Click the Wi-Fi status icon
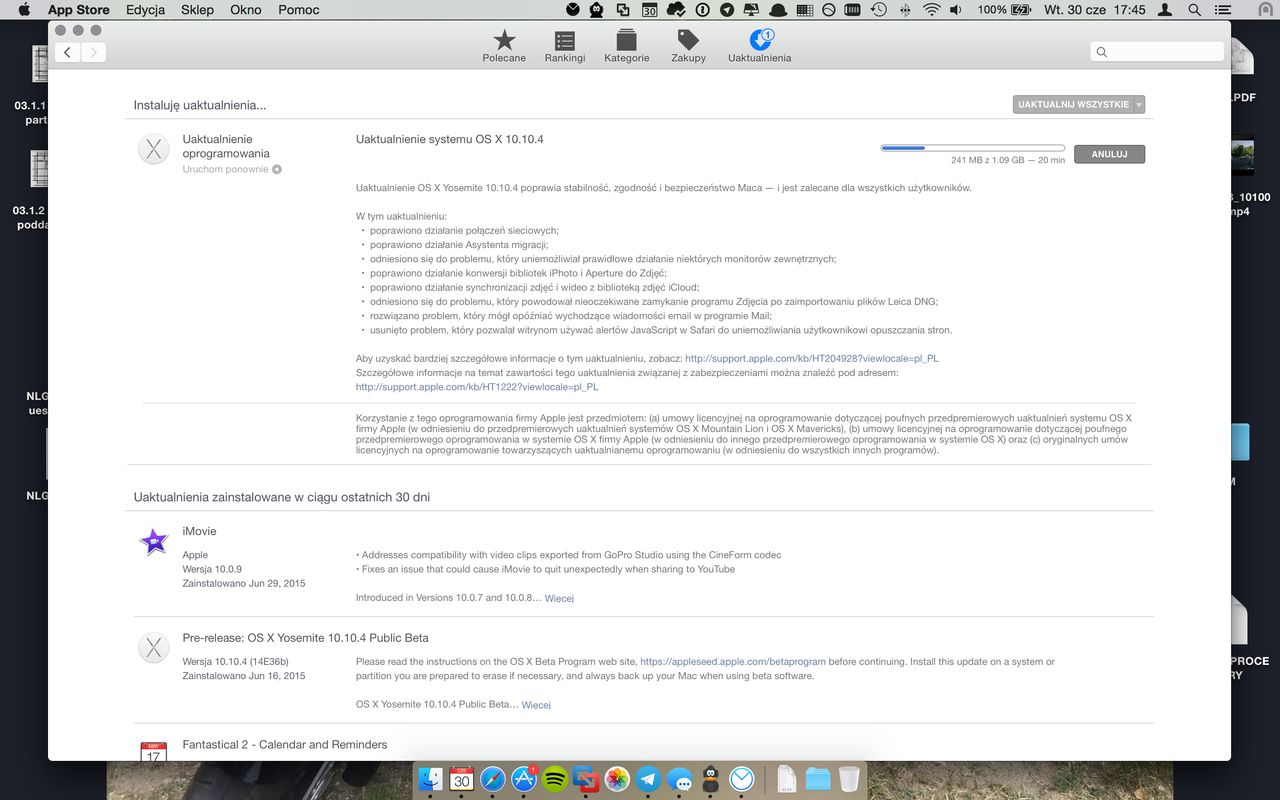Viewport: 1280px width, 800px height. pyautogui.click(x=932, y=10)
